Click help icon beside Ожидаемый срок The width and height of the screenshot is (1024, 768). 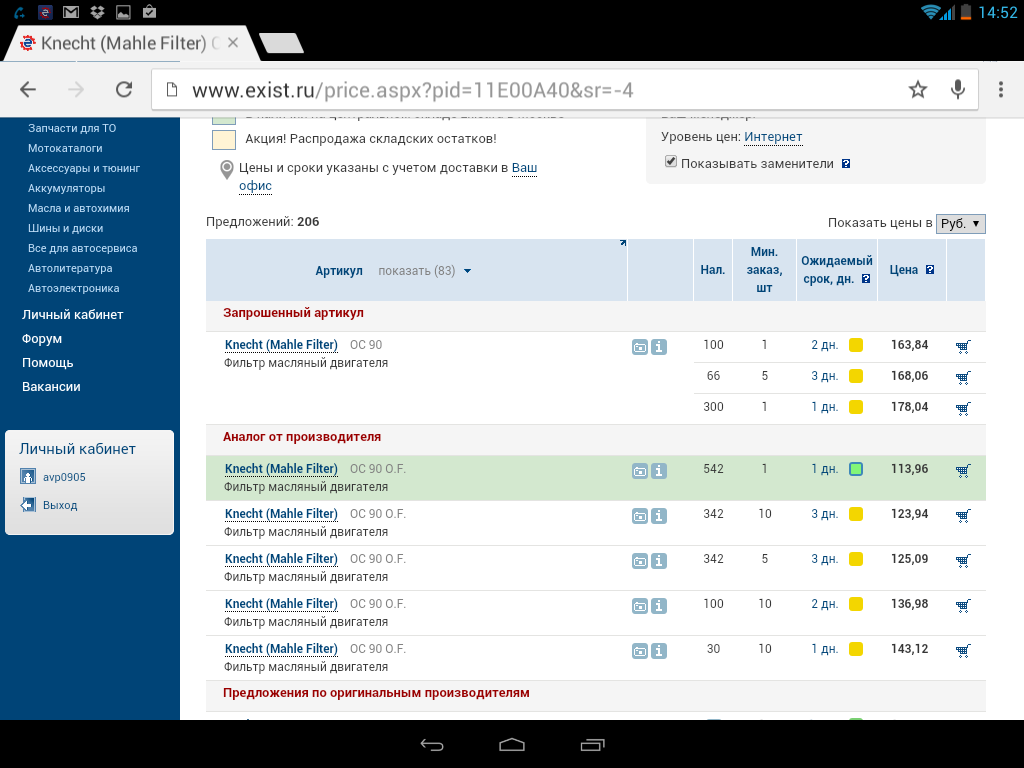[866, 279]
